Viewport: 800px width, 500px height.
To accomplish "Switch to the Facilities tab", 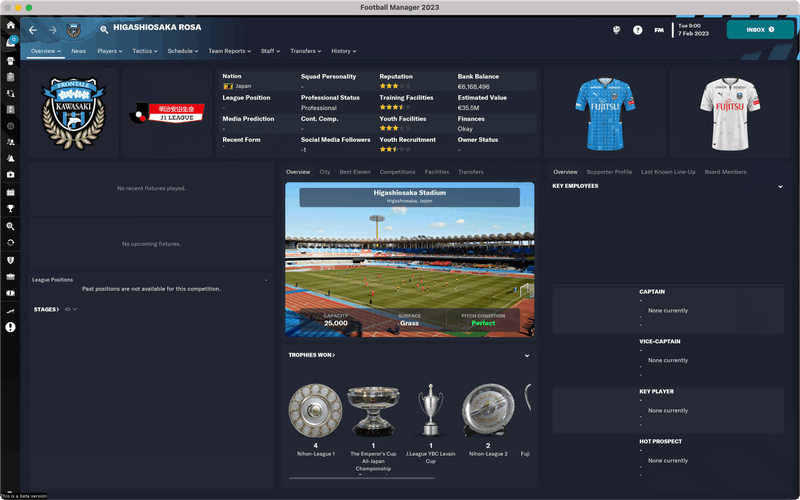I will 437,172.
